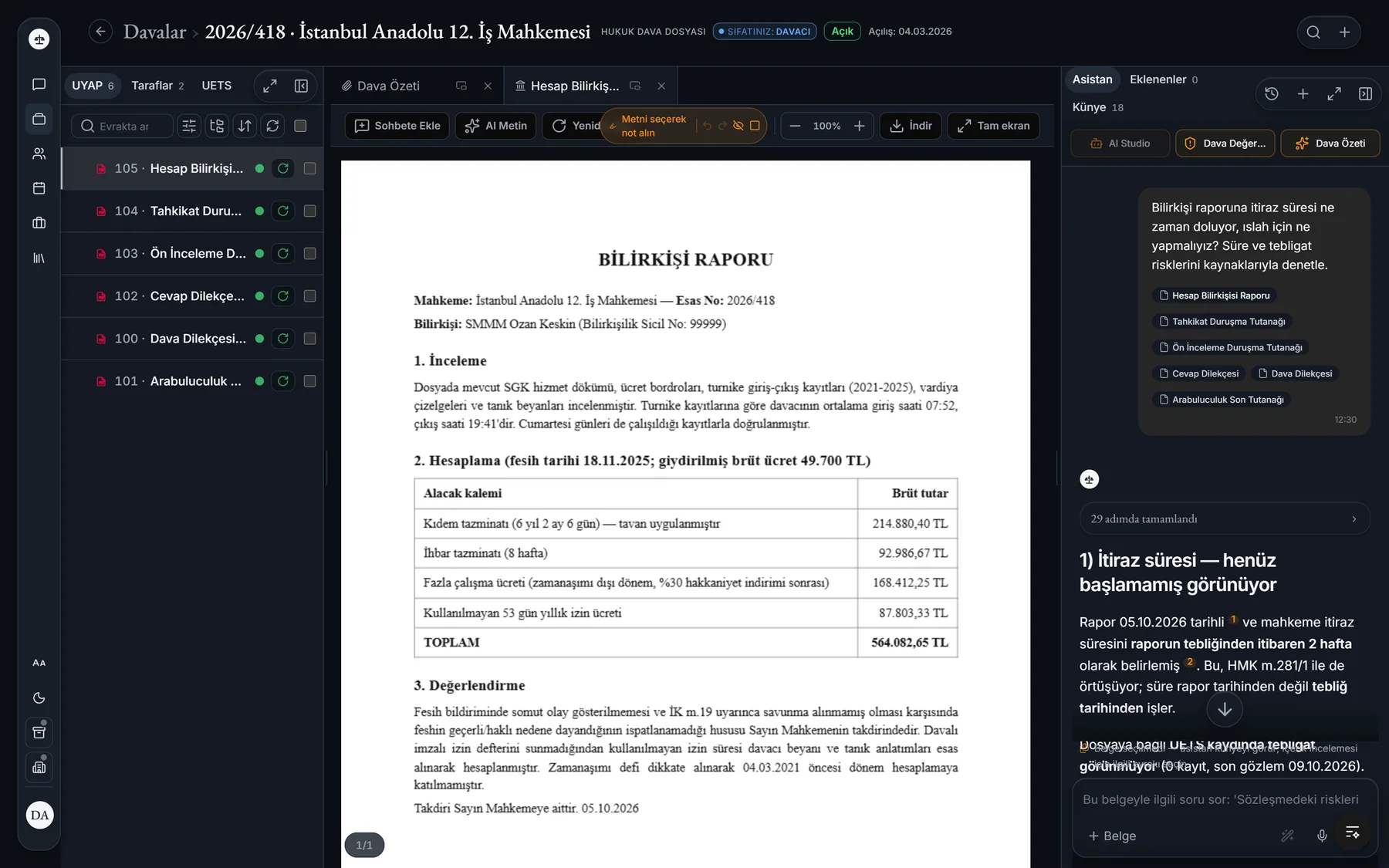
Task: Open the chat icon in left sidebar
Action: point(39,84)
